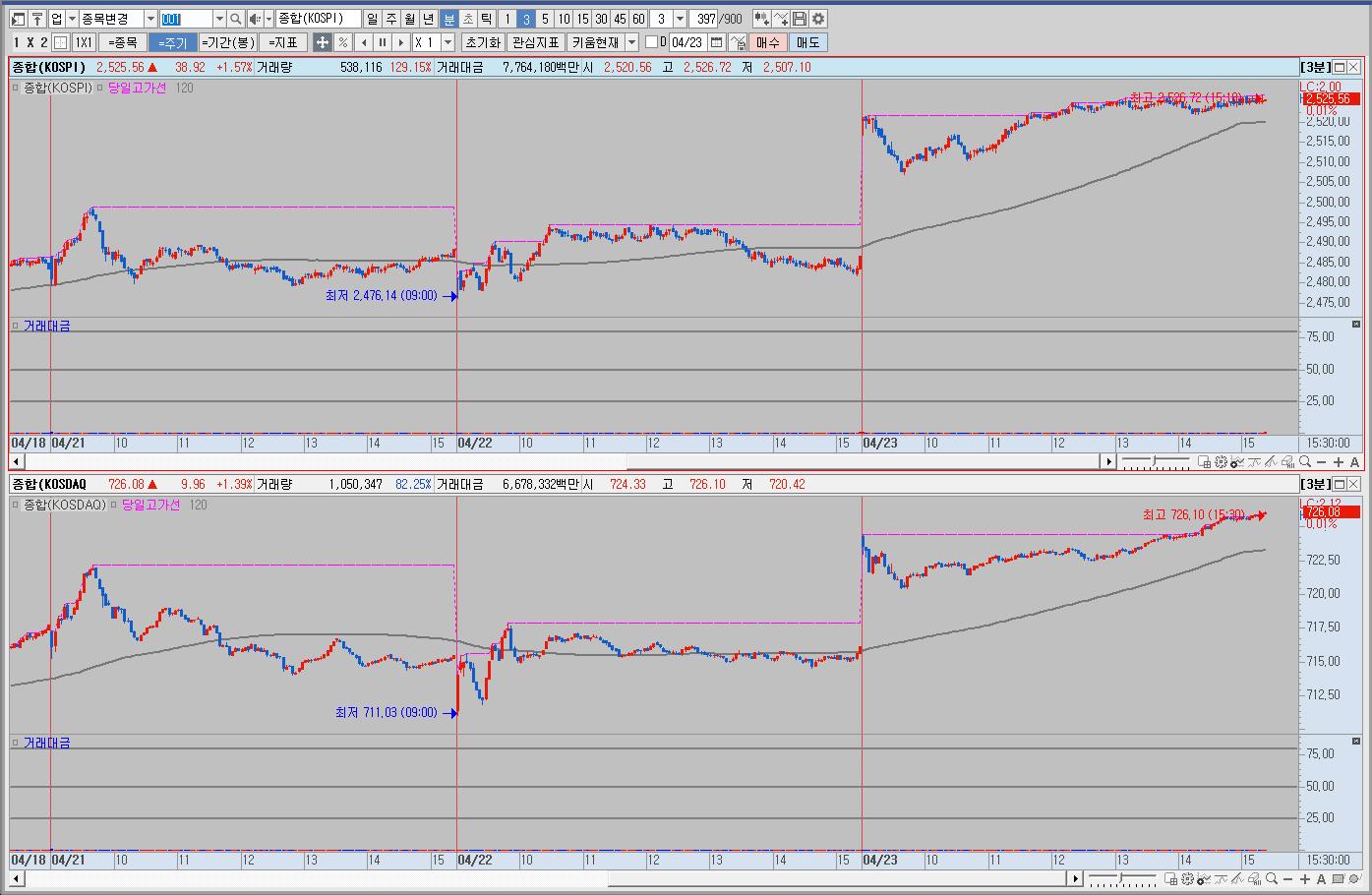Click the pause playback button
The width and height of the screenshot is (1372, 895).
click(382, 42)
